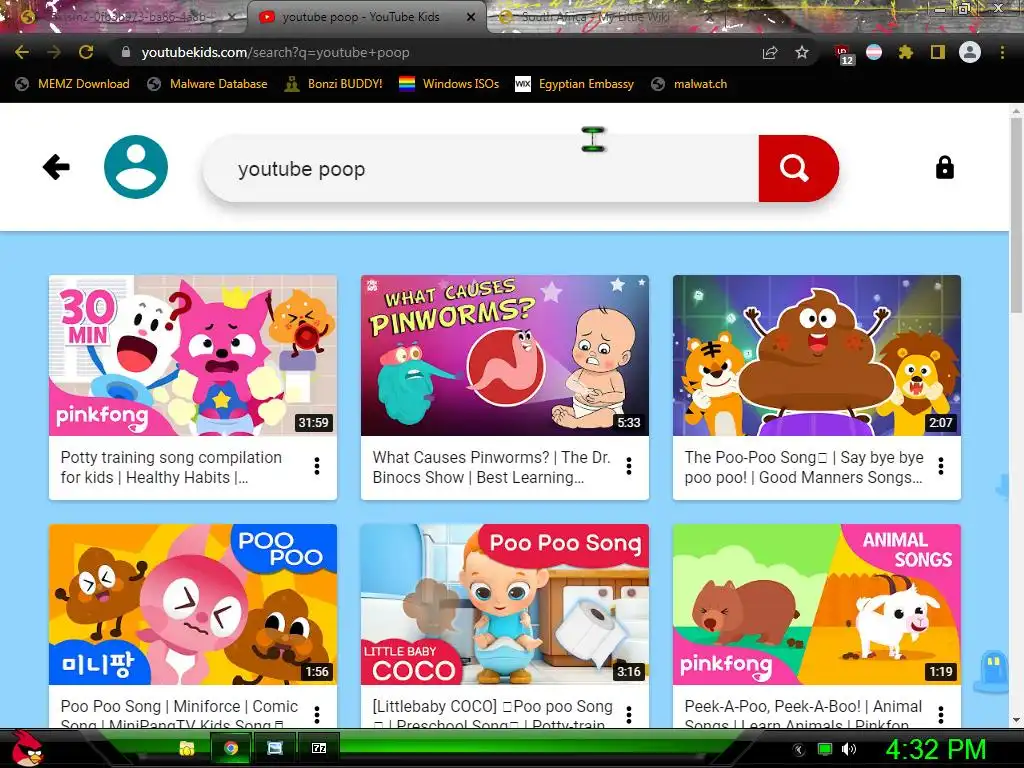
Task: Bookmark this page with the star icon
Action: [x=802, y=52]
